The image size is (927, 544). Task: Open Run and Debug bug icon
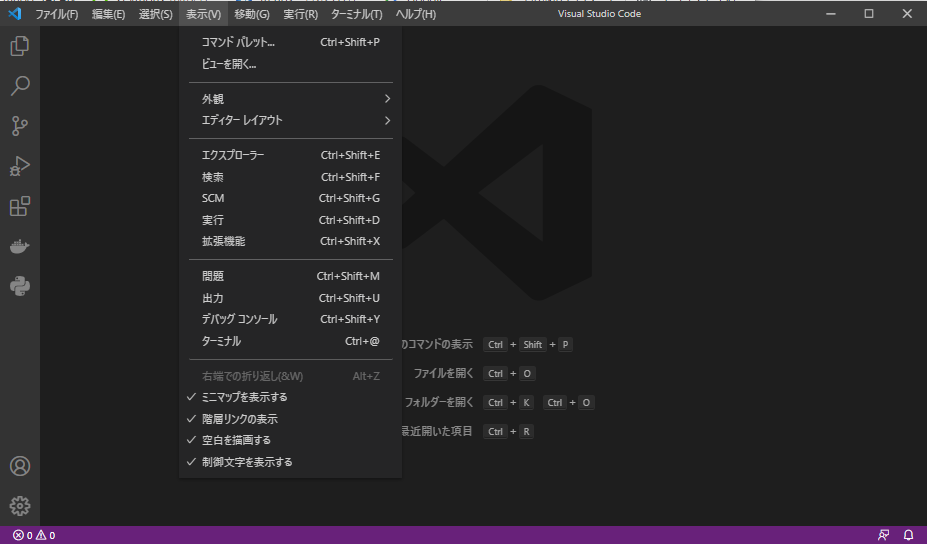(20, 166)
